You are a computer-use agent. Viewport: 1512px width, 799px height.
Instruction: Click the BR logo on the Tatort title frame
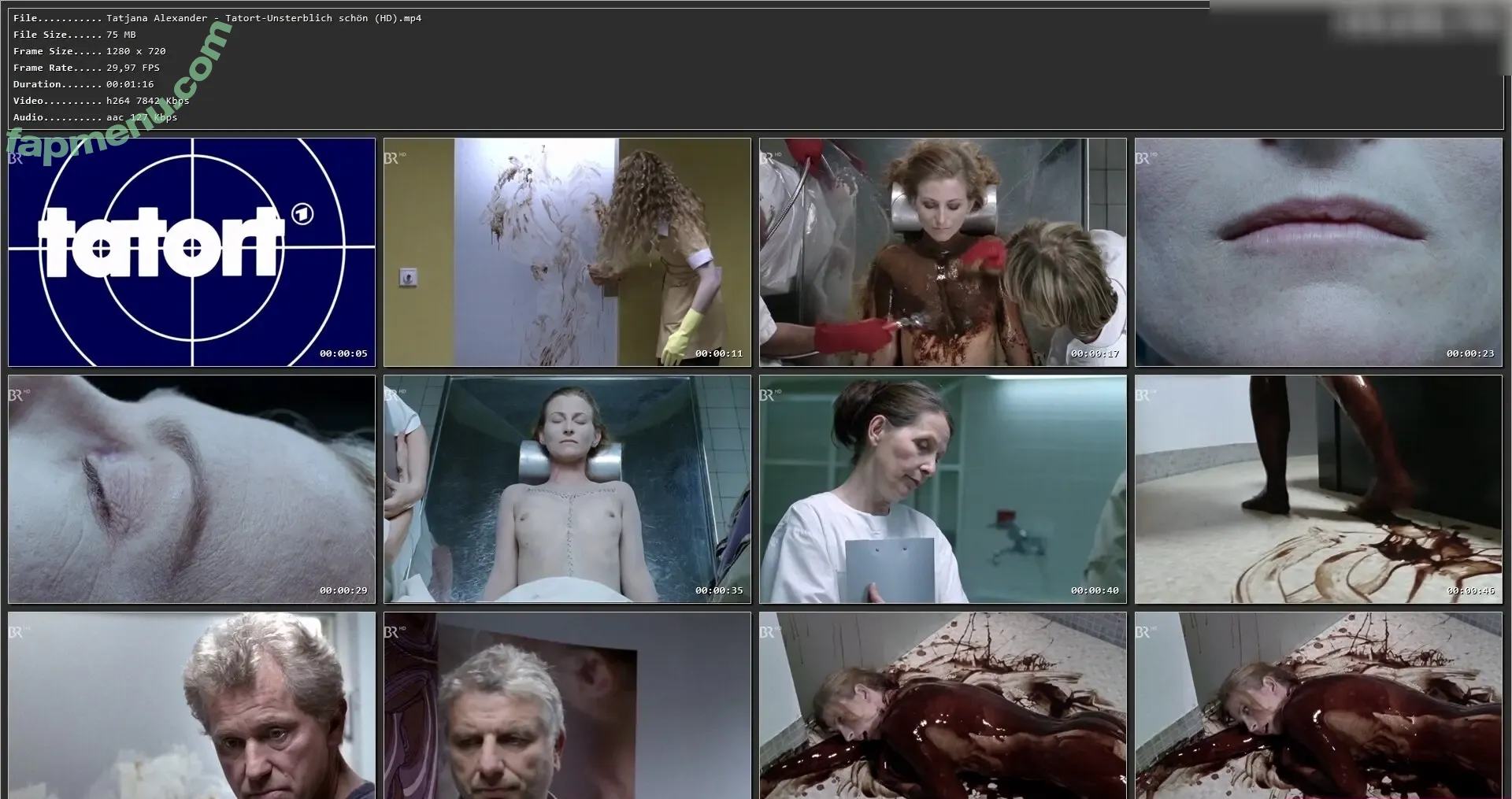click(17, 158)
